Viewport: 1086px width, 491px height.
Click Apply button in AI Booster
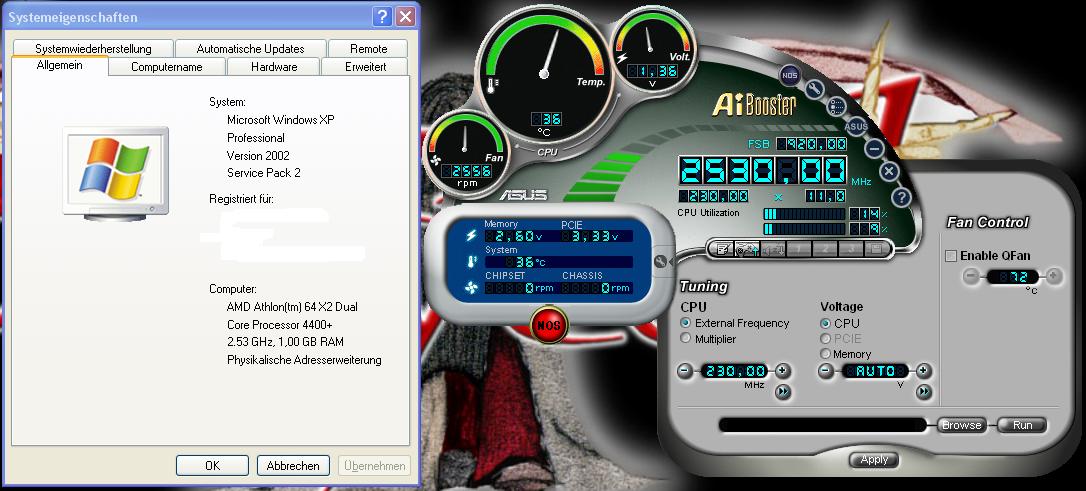pos(874,460)
